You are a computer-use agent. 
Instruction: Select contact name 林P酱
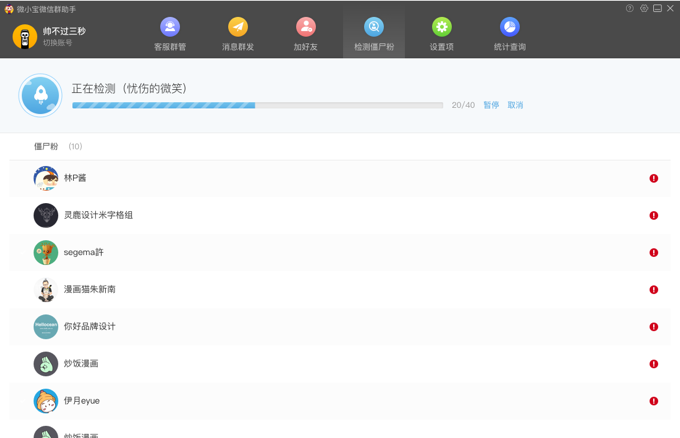(75, 178)
